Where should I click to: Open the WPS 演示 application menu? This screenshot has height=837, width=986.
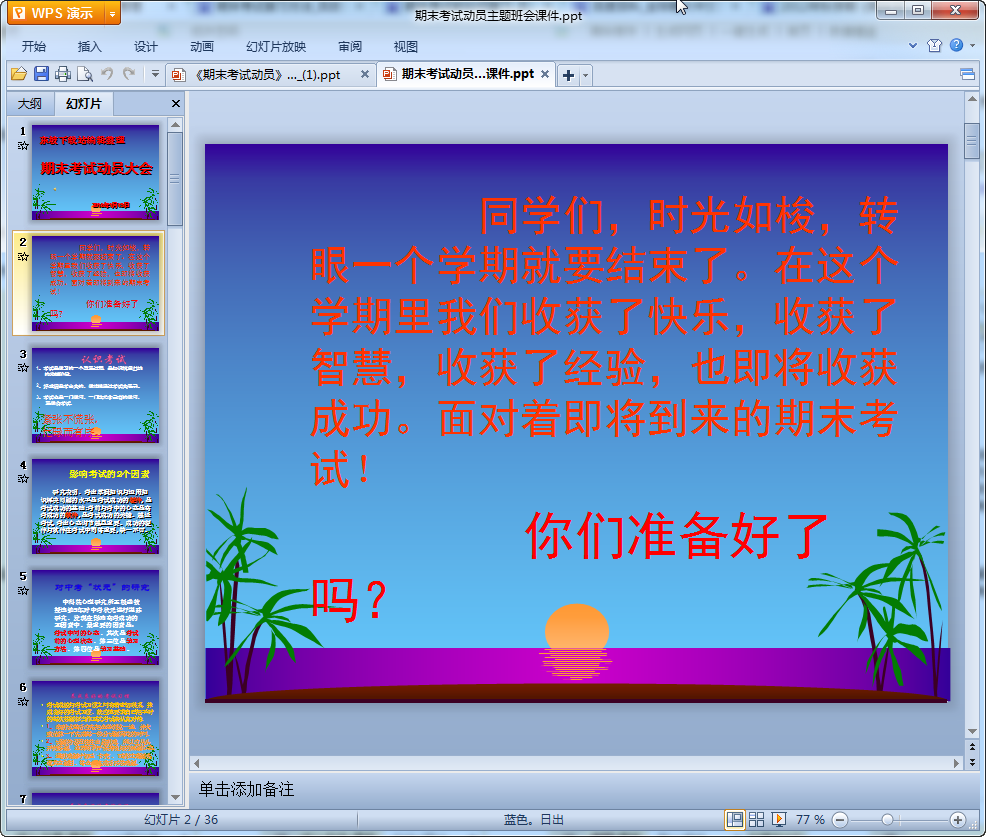pos(55,13)
